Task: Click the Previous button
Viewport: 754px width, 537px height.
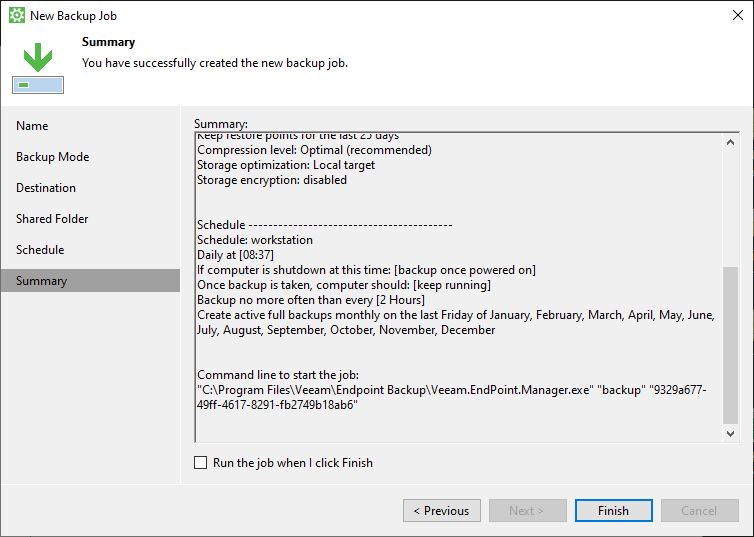Action: (x=441, y=511)
